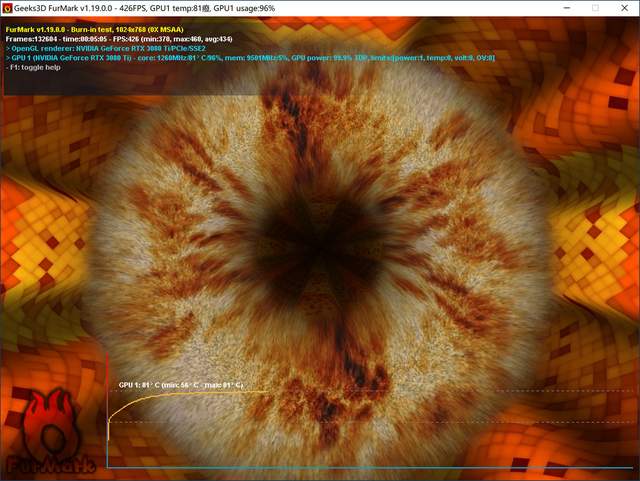Image resolution: width=640 pixels, height=481 pixels.
Task: Click the 'OpenGL renderer' info line
Action: tap(106, 49)
